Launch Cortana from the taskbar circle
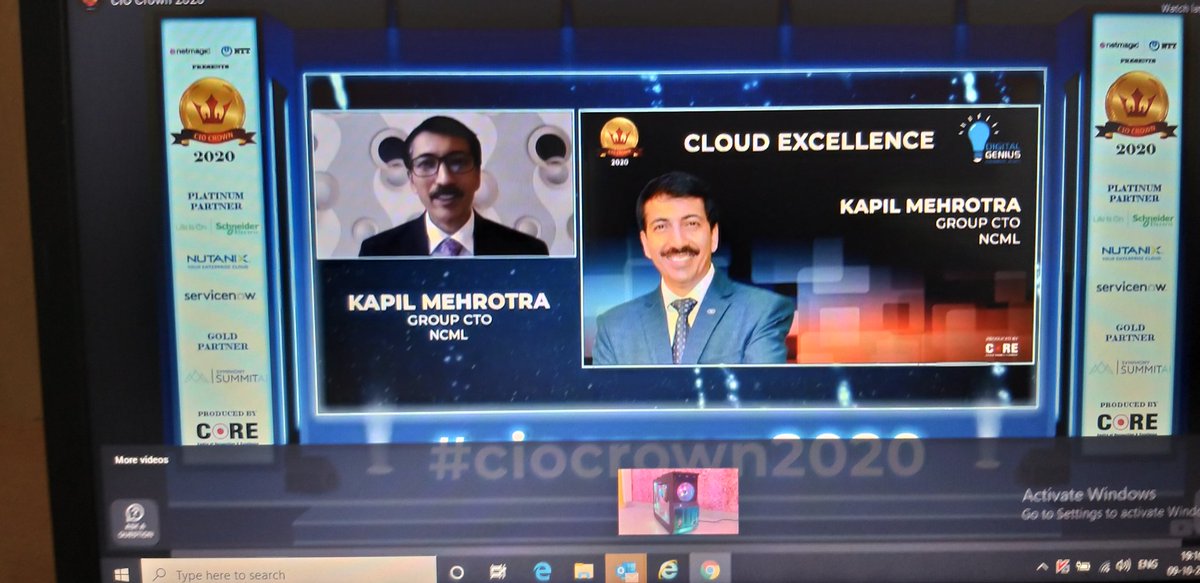The width and height of the screenshot is (1200, 583). point(456,573)
